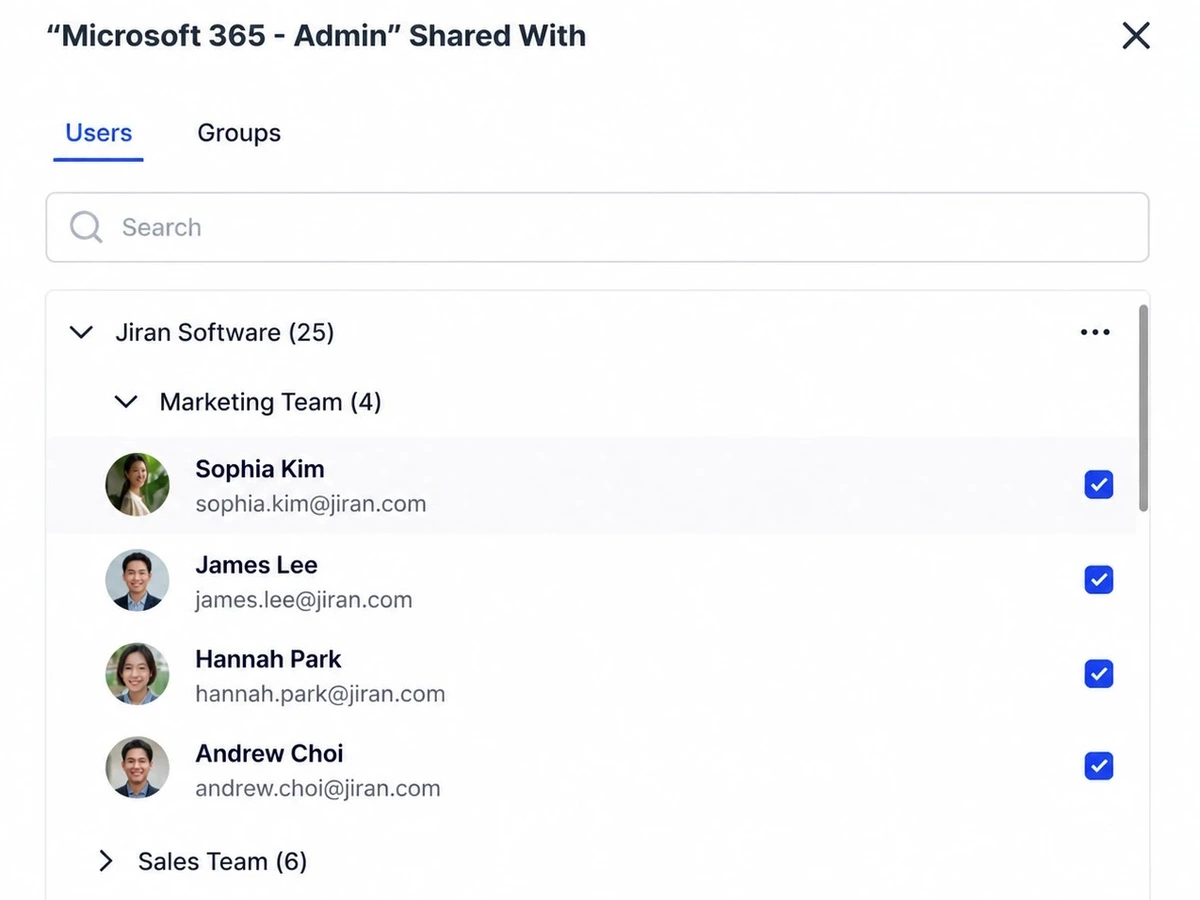Image resolution: width=1200 pixels, height=900 pixels.
Task: Collapse the Jiran Software (25) node
Action: 81,332
